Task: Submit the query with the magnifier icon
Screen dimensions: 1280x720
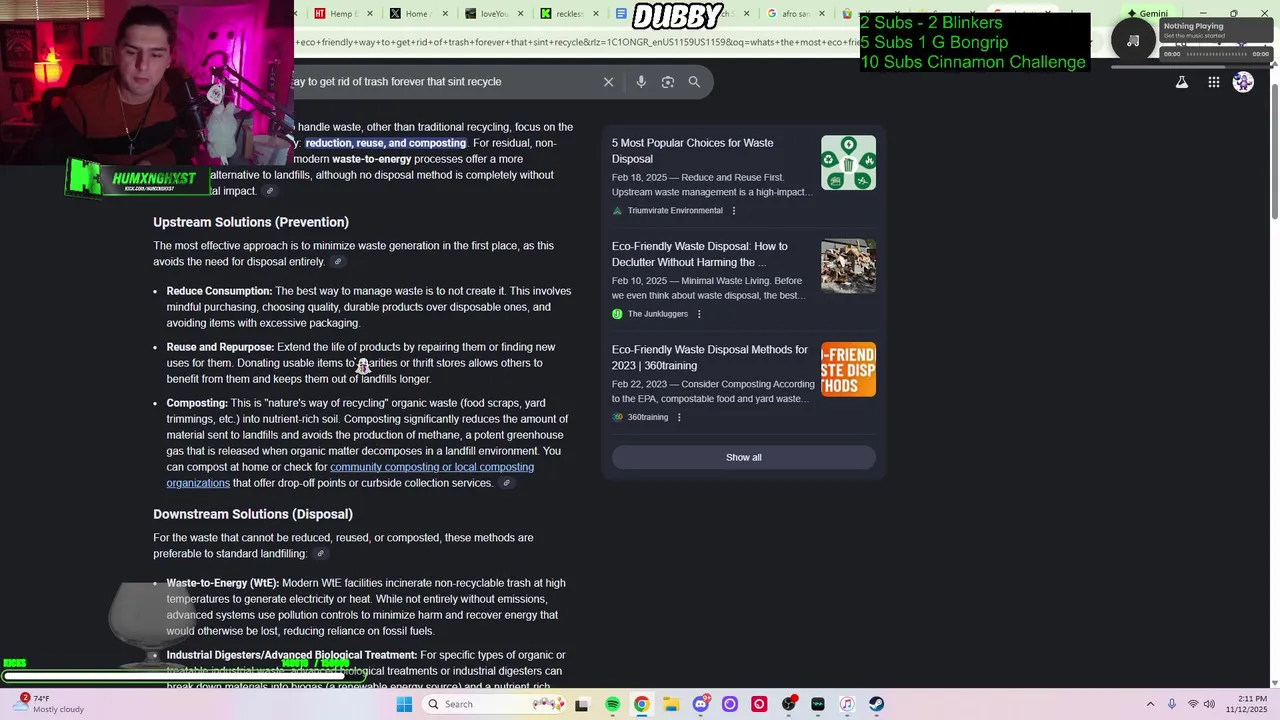Action: tap(694, 82)
